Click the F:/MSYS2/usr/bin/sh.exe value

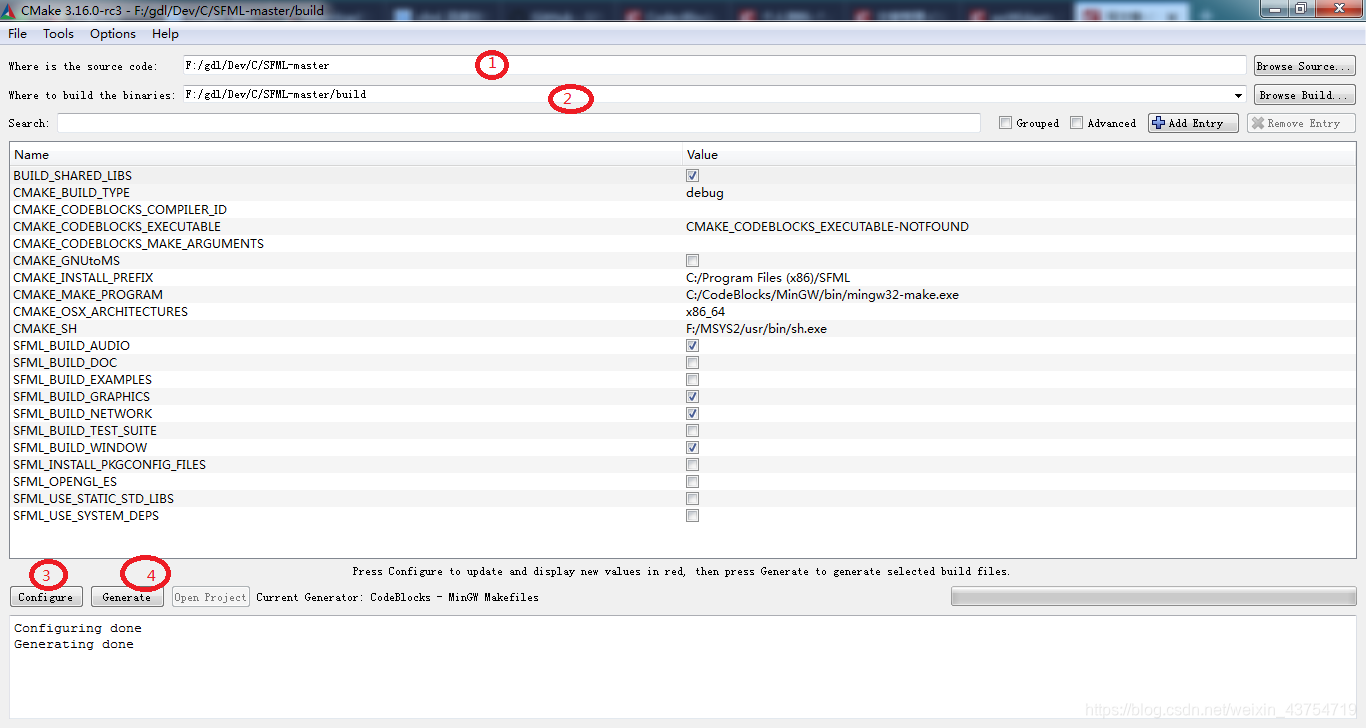[756, 329]
